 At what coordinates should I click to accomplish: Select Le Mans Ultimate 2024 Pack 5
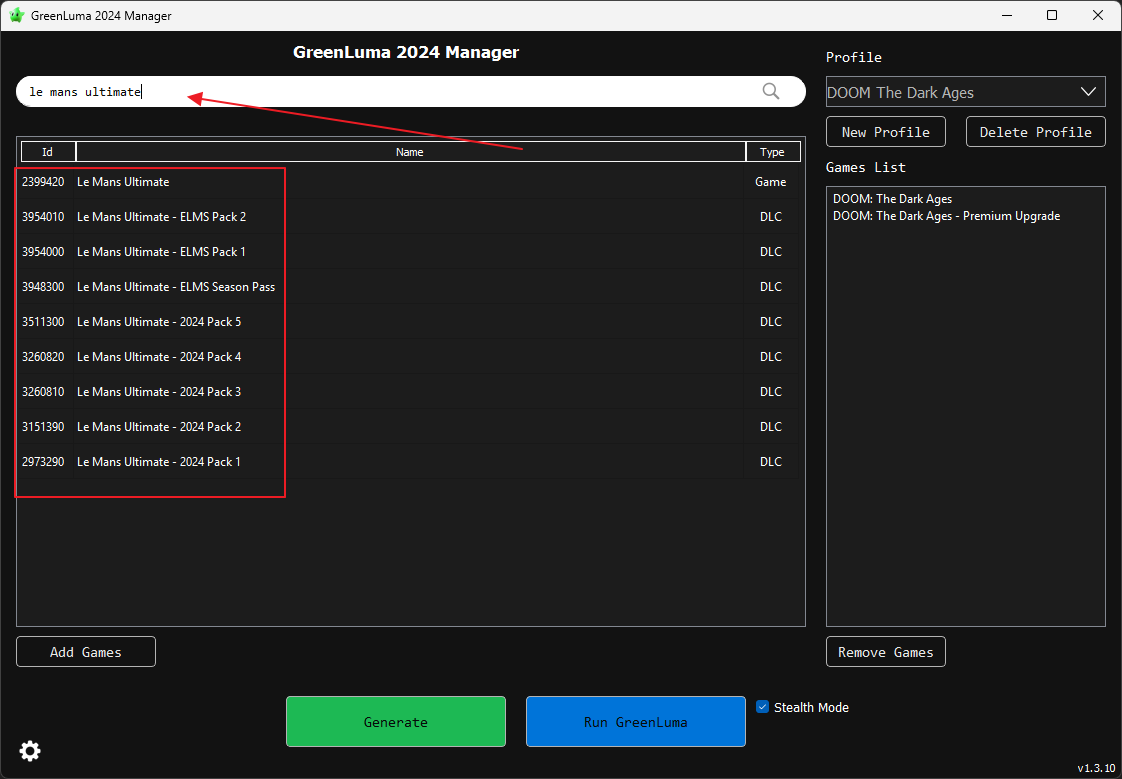(159, 322)
